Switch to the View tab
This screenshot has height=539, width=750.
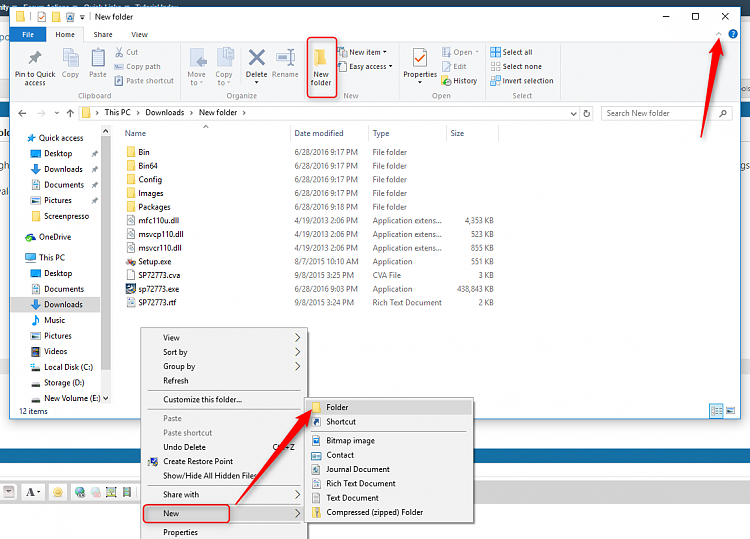[139, 34]
